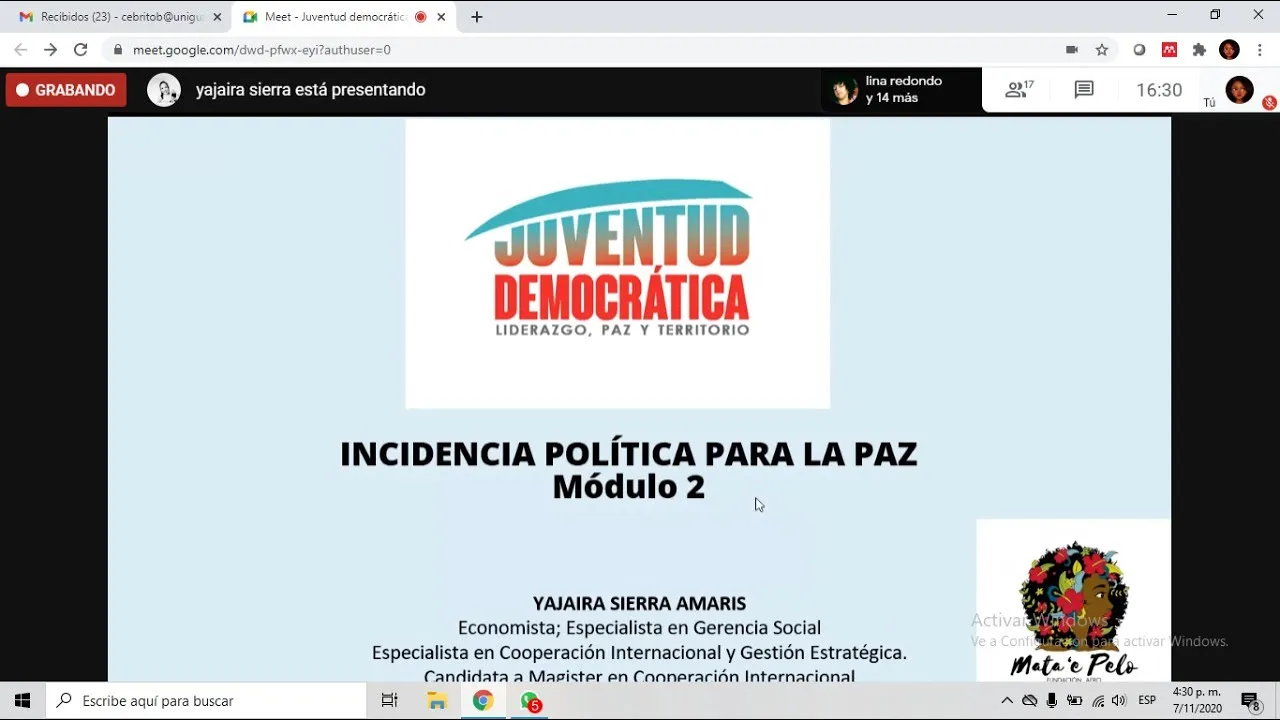Open the Chrome profile avatar
The height and width of the screenshot is (720, 1280).
[x=1230, y=50]
